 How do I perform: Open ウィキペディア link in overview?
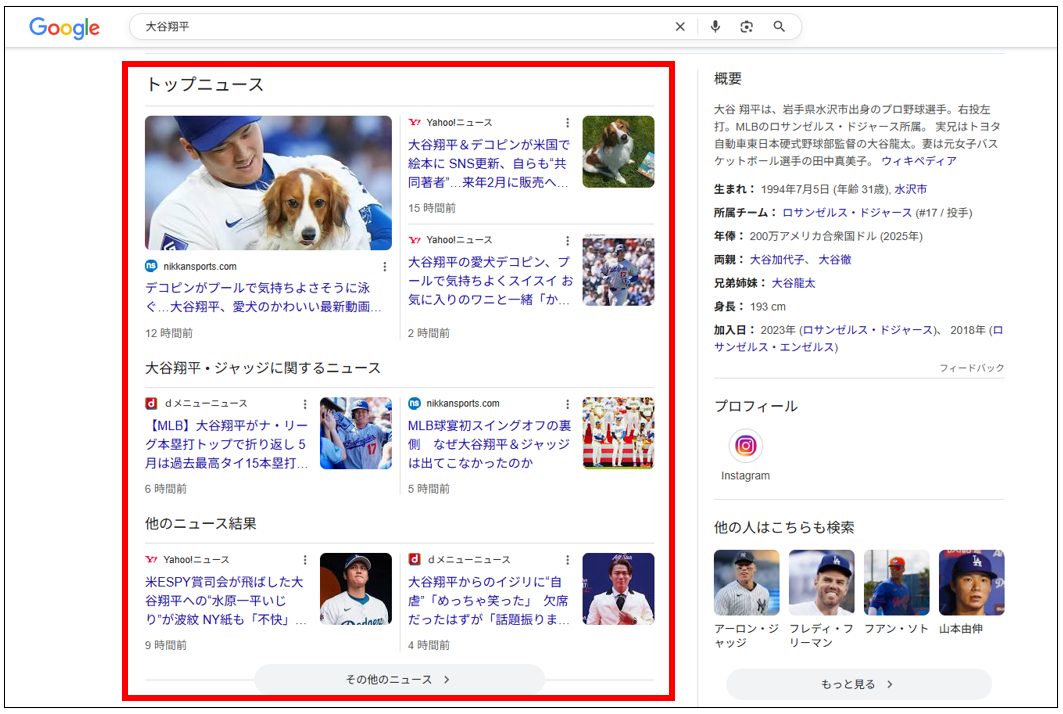[919, 161]
